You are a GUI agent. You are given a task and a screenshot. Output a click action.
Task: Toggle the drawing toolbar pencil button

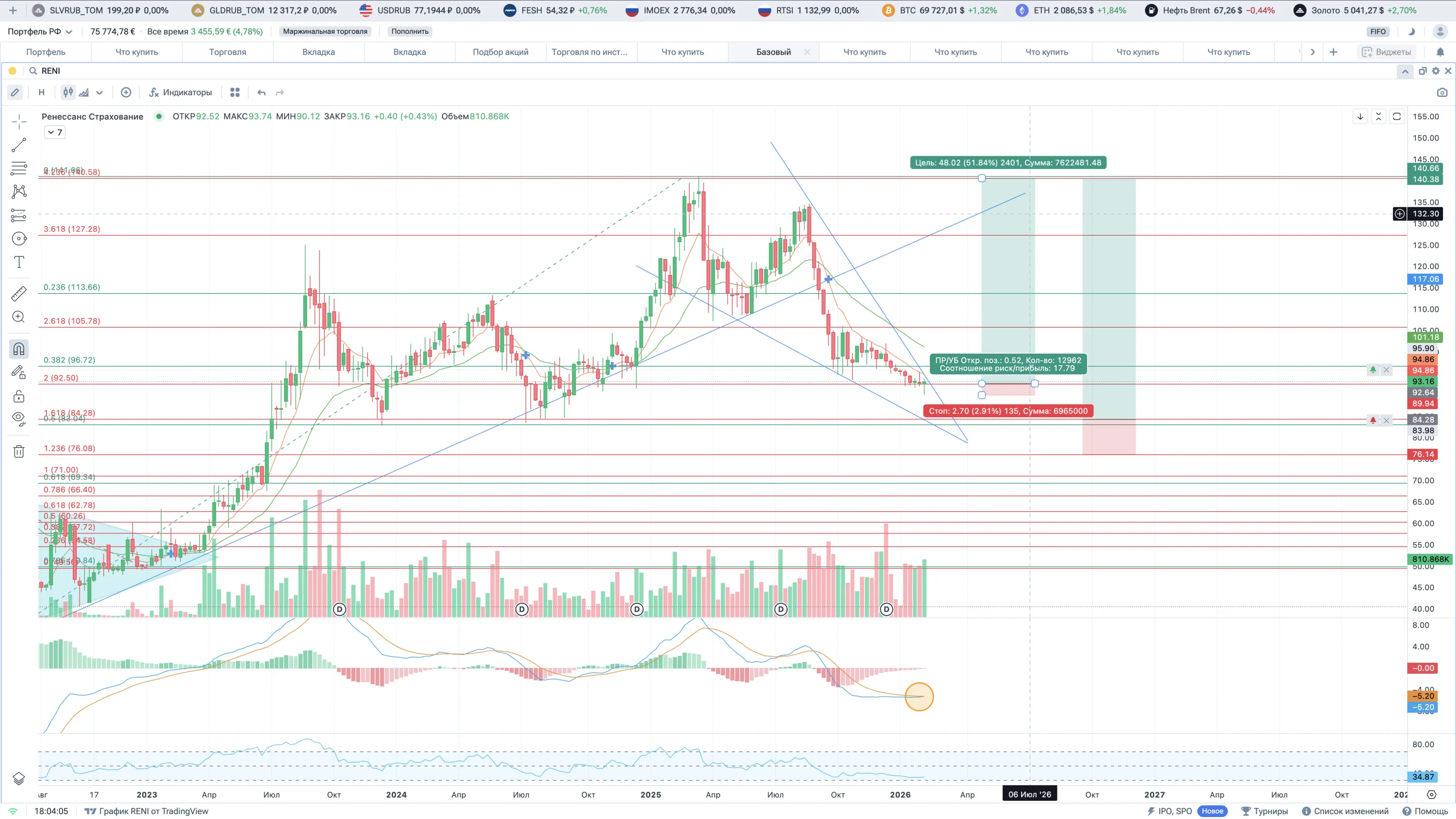[15, 92]
